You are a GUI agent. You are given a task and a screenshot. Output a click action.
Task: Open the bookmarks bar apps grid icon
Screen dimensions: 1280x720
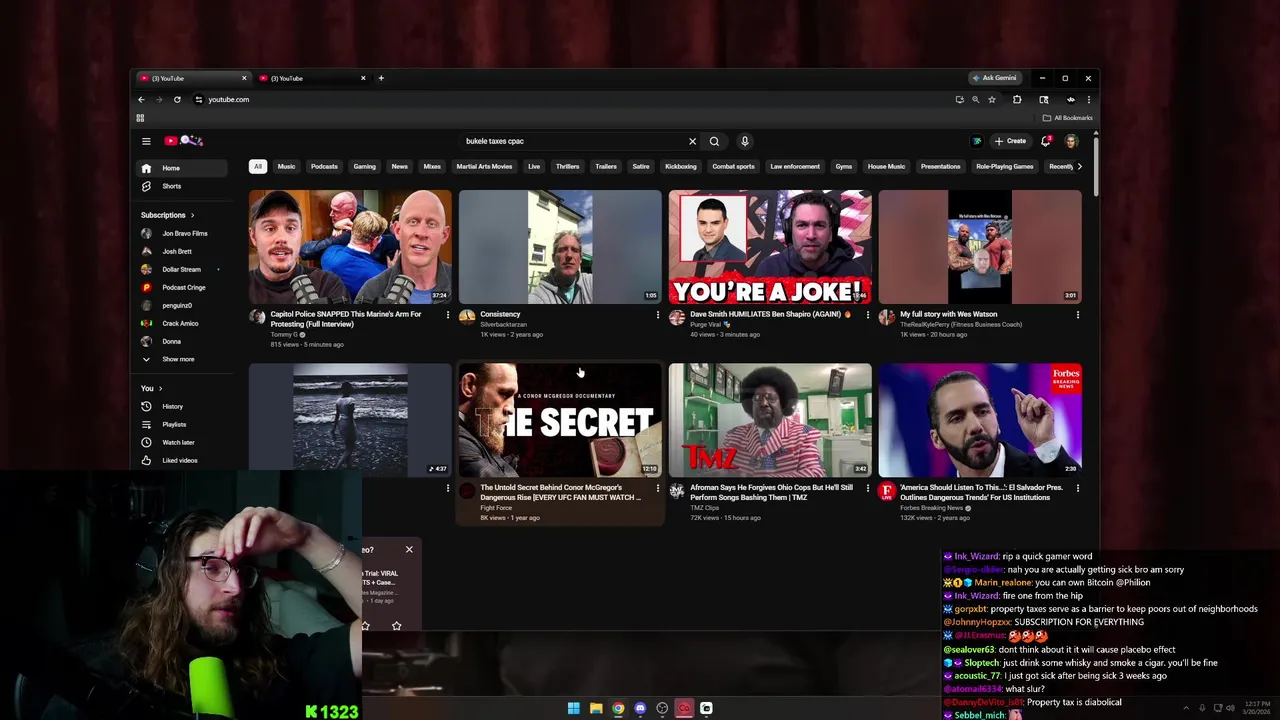(x=140, y=118)
